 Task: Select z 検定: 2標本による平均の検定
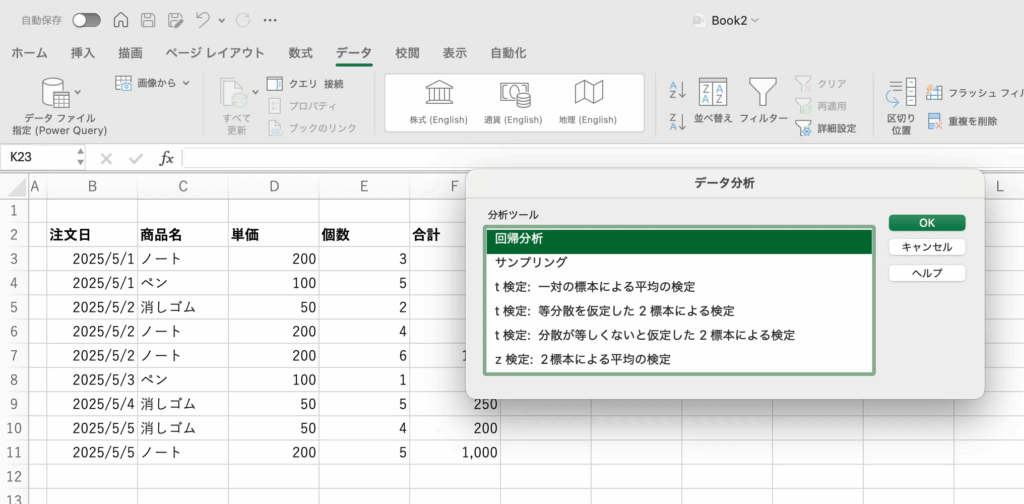tap(679, 359)
